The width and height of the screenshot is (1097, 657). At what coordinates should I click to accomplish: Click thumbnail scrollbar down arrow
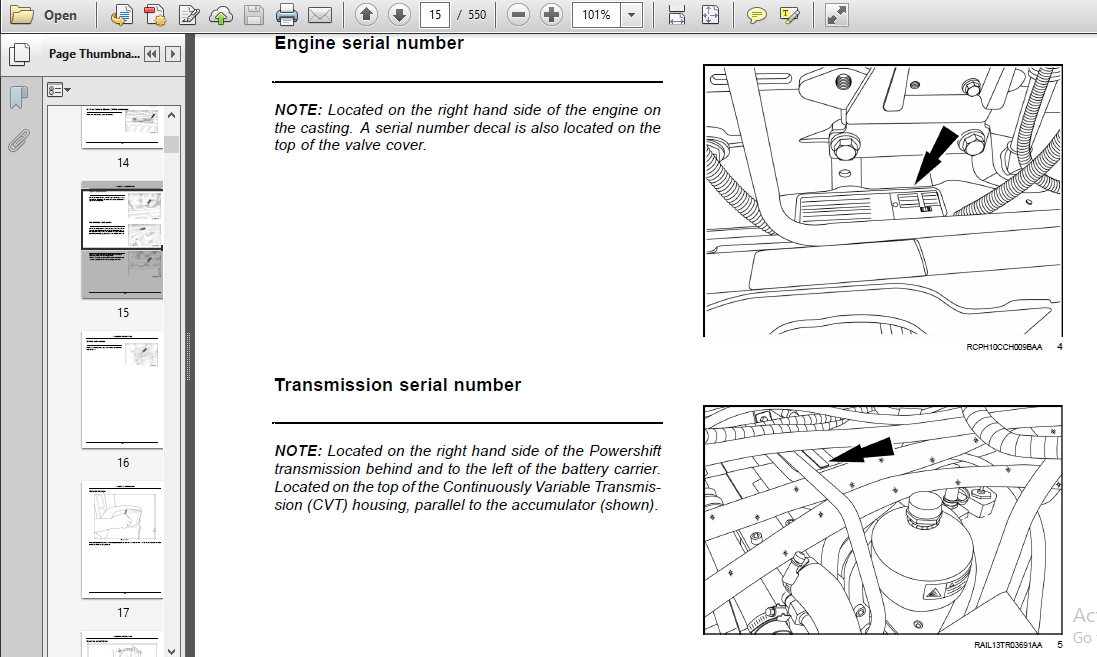(x=172, y=650)
